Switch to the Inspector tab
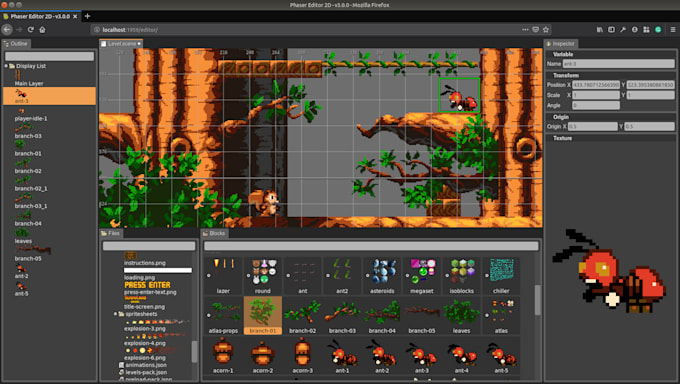 pos(560,43)
